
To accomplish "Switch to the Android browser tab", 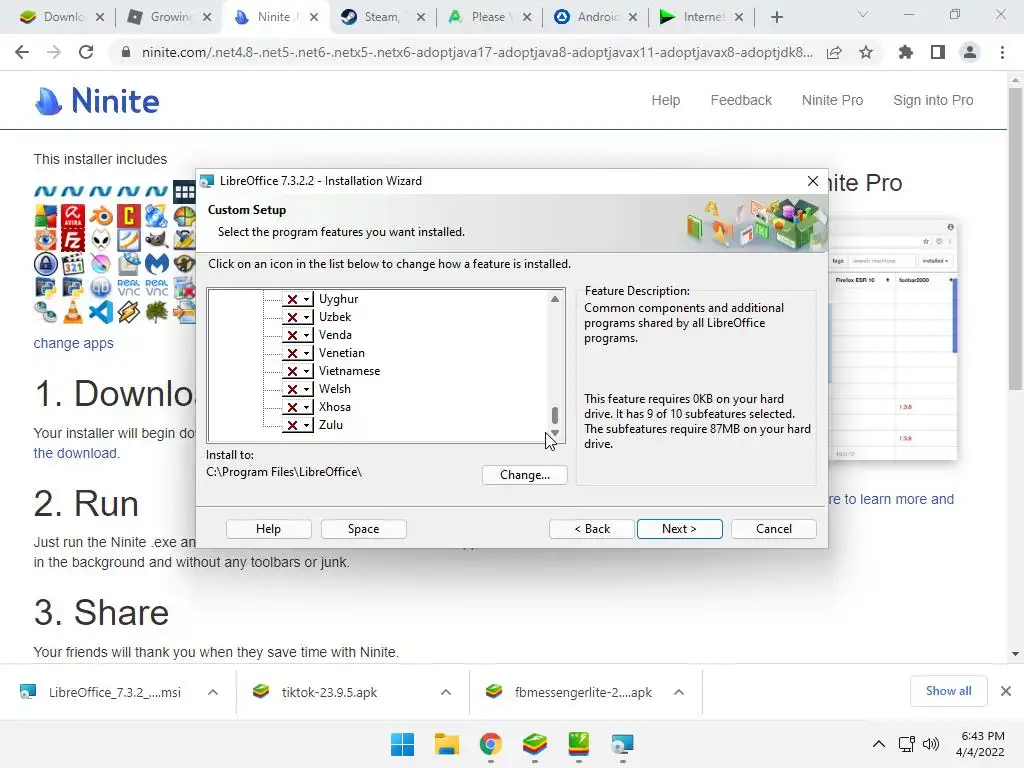I will (597, 17).
